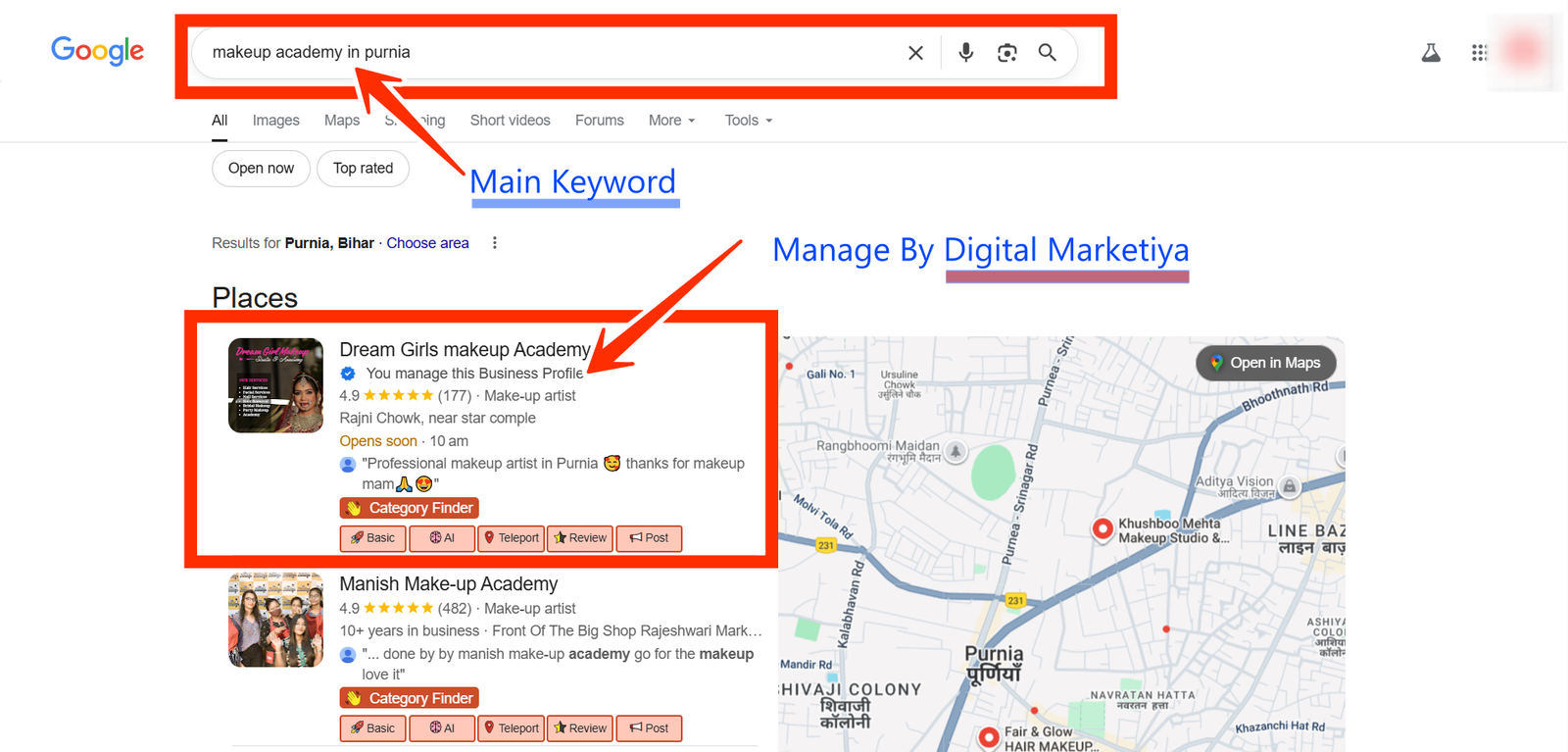Click Teleport button under Manish Make-up Academy
Screen dimensions: 1568x752
coord(512,728)
